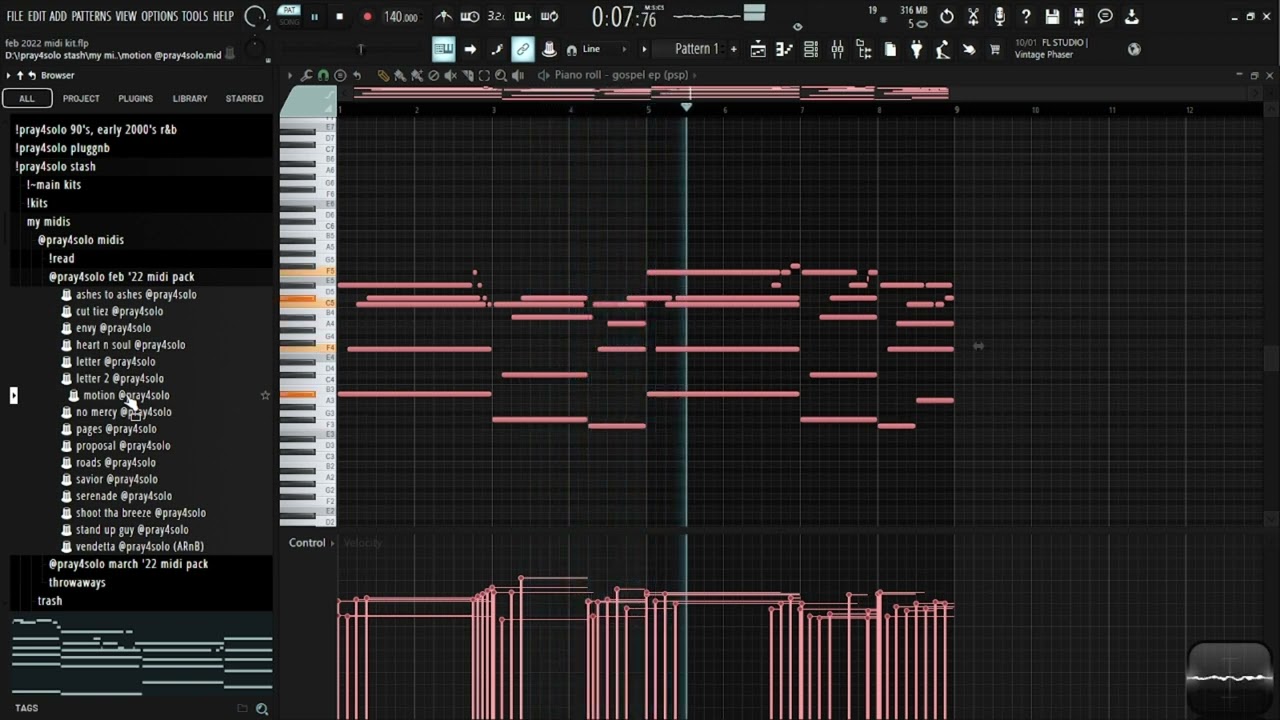Image resolution: width=1280 pixels, height=720 pixels.
Task: Collapse the my midis folder
Action: pyautogui.click(x=48, y=222)
